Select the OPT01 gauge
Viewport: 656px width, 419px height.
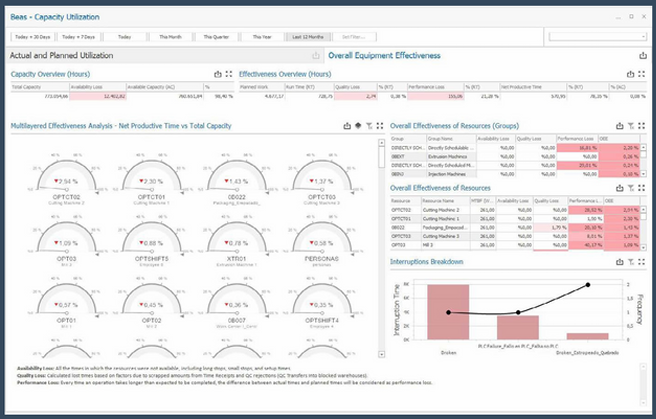pos(67,303)
